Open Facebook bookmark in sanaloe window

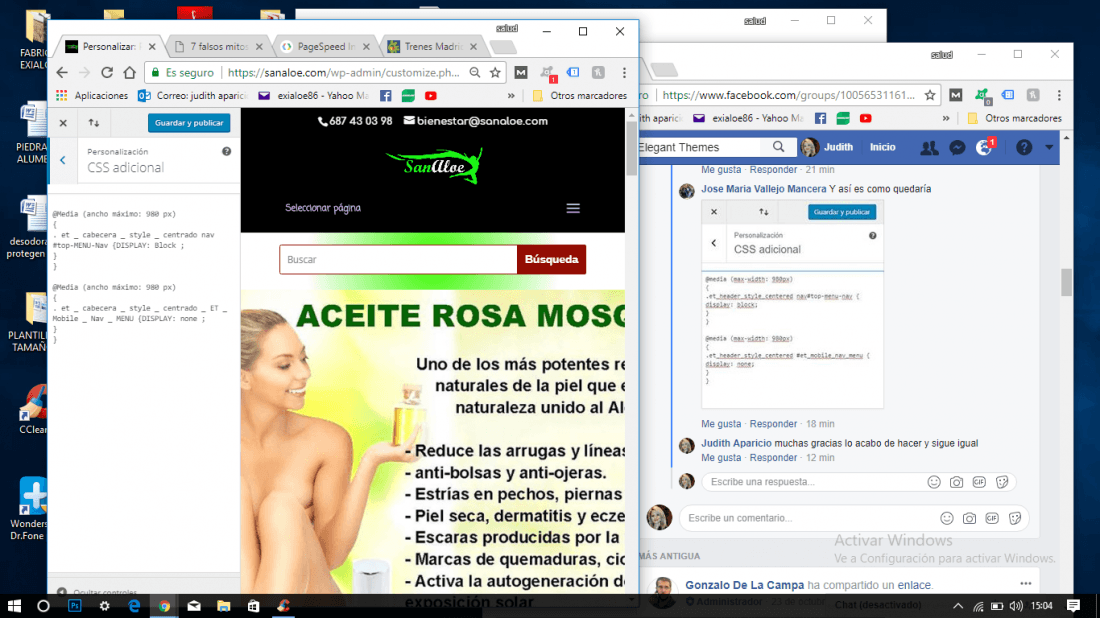point(386,95)
